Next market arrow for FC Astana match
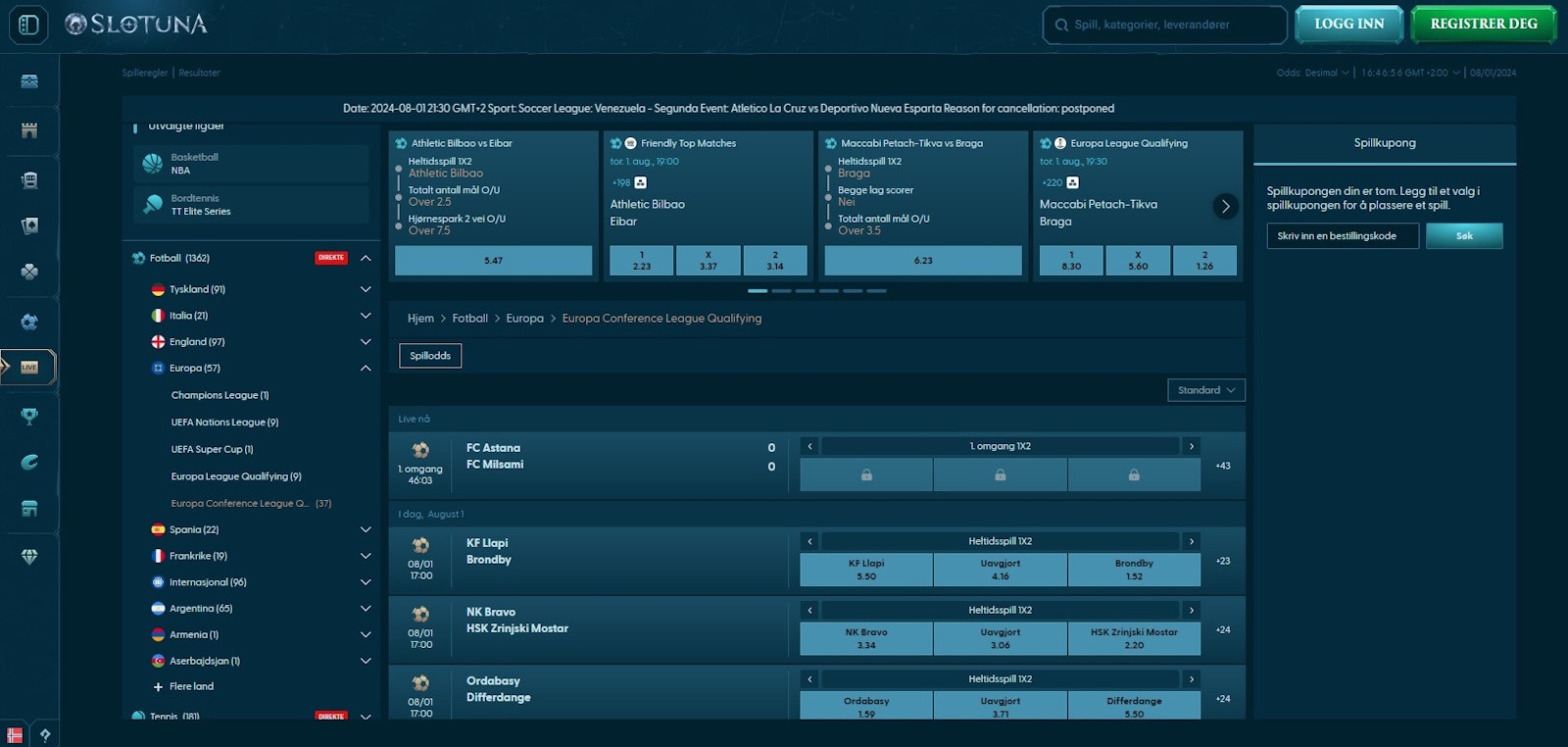The image size is (1568, 747). [x=1192, y=446]
